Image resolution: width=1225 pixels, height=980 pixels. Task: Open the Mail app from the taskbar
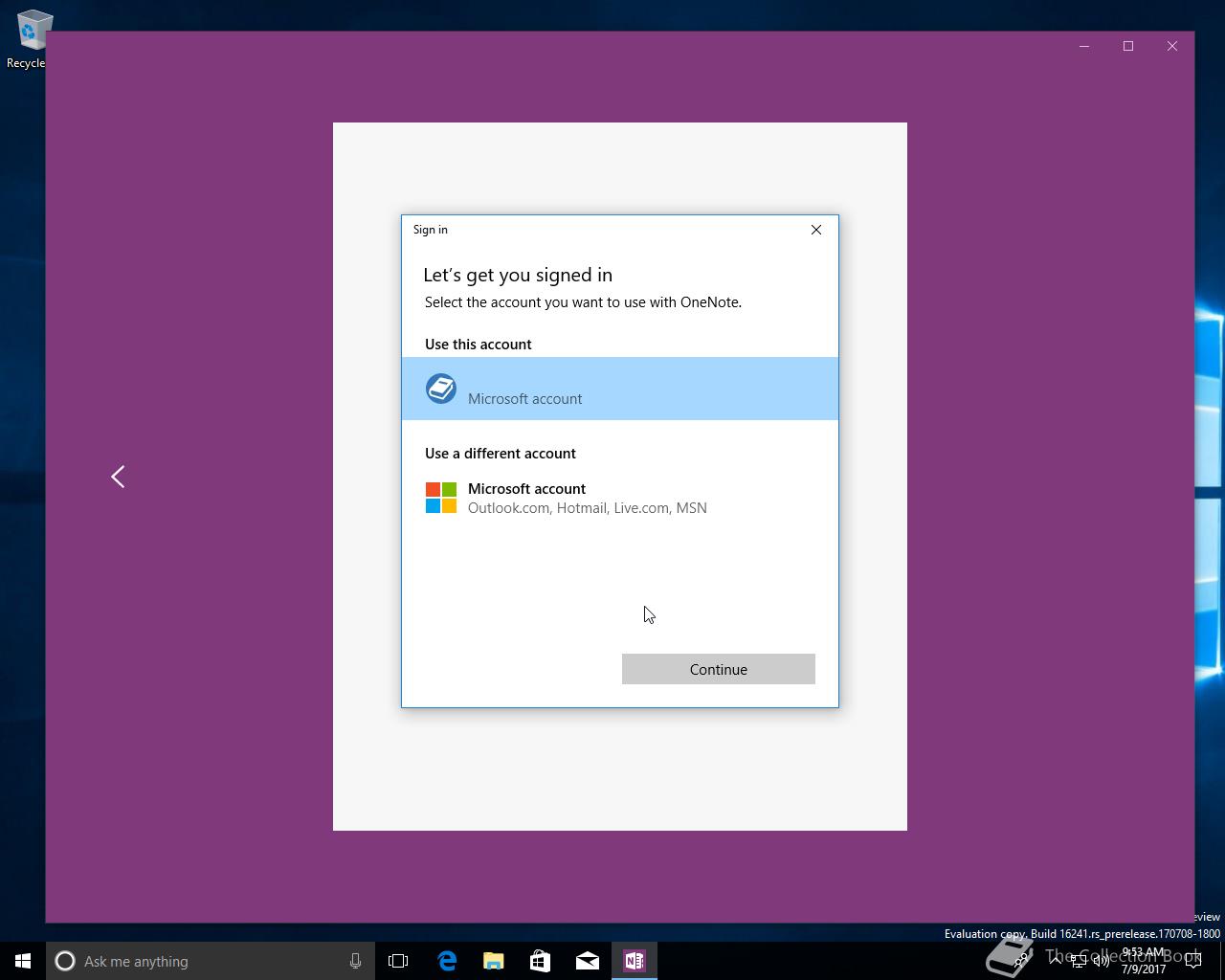(588, 961)
